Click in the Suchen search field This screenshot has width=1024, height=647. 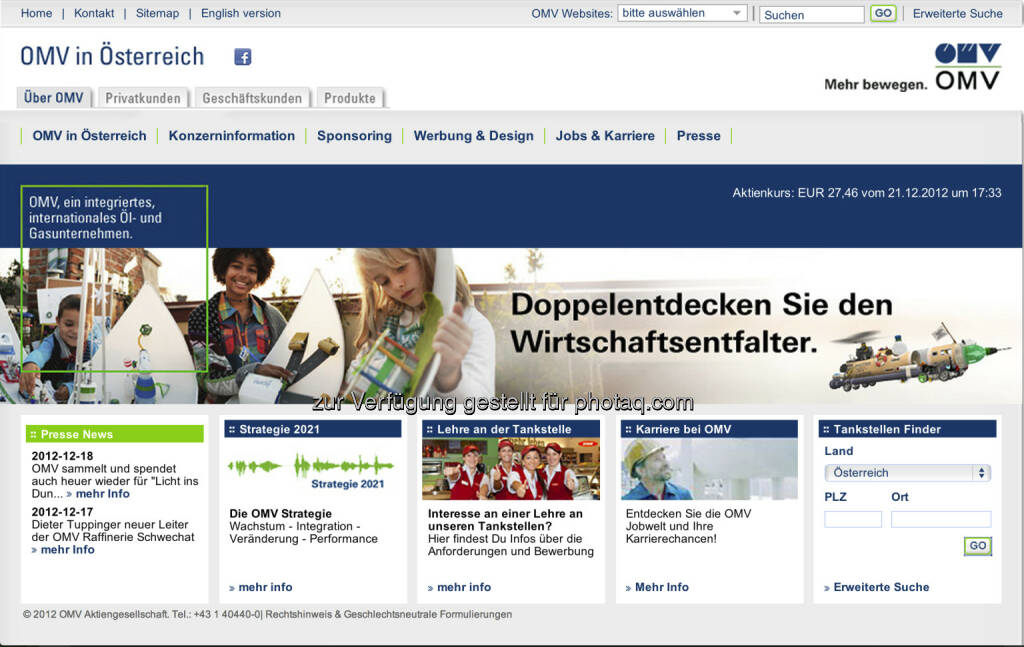point(811,15)
